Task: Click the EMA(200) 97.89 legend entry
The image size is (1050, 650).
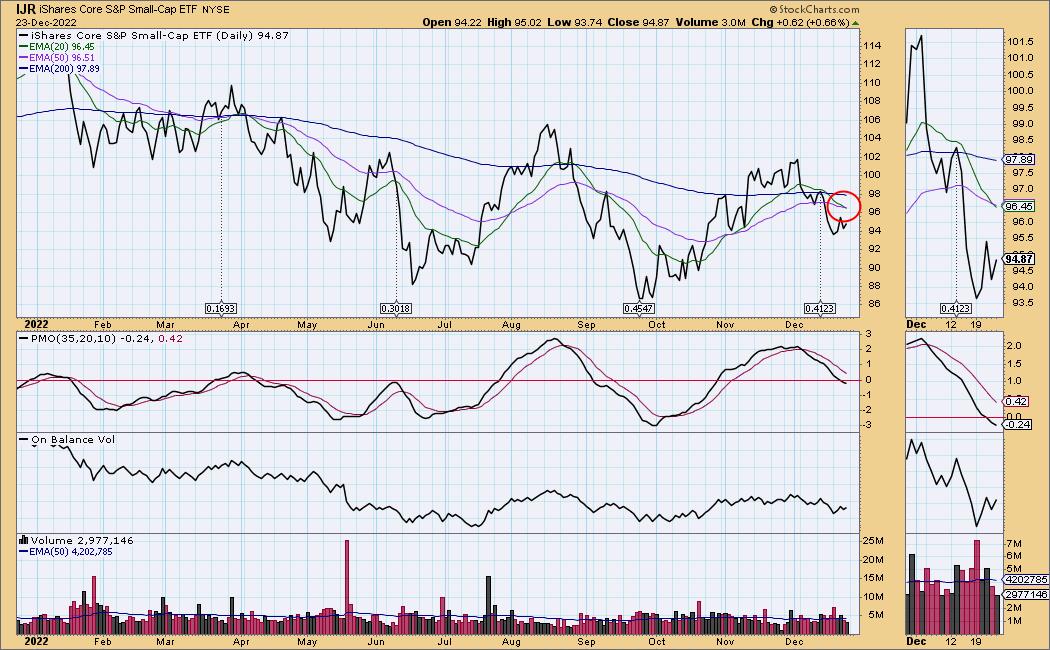Action: point(60,68)
